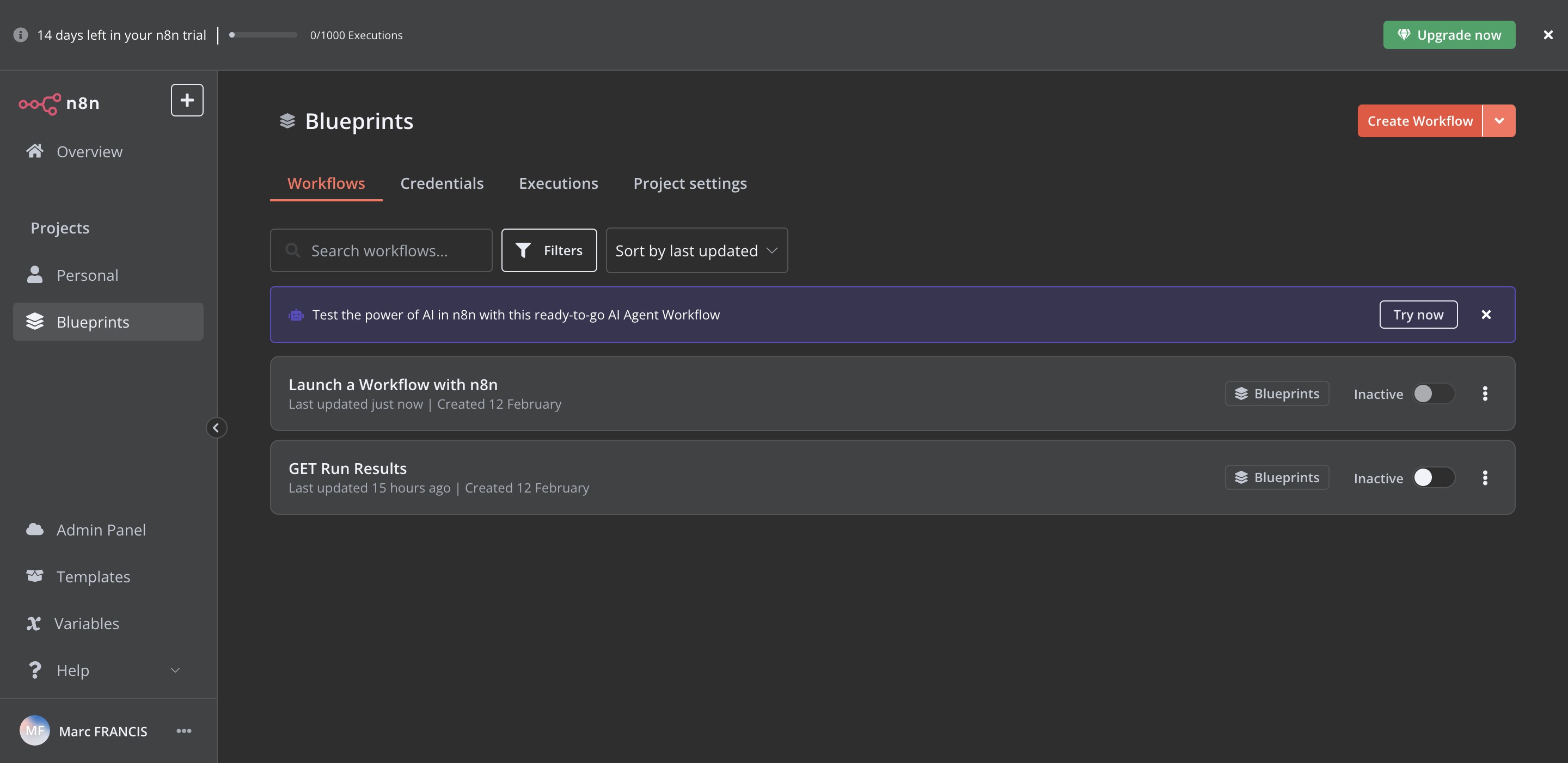Open Admin Panel
The width and height of the screenshot is (1568, 763).
tap(108, 530)
